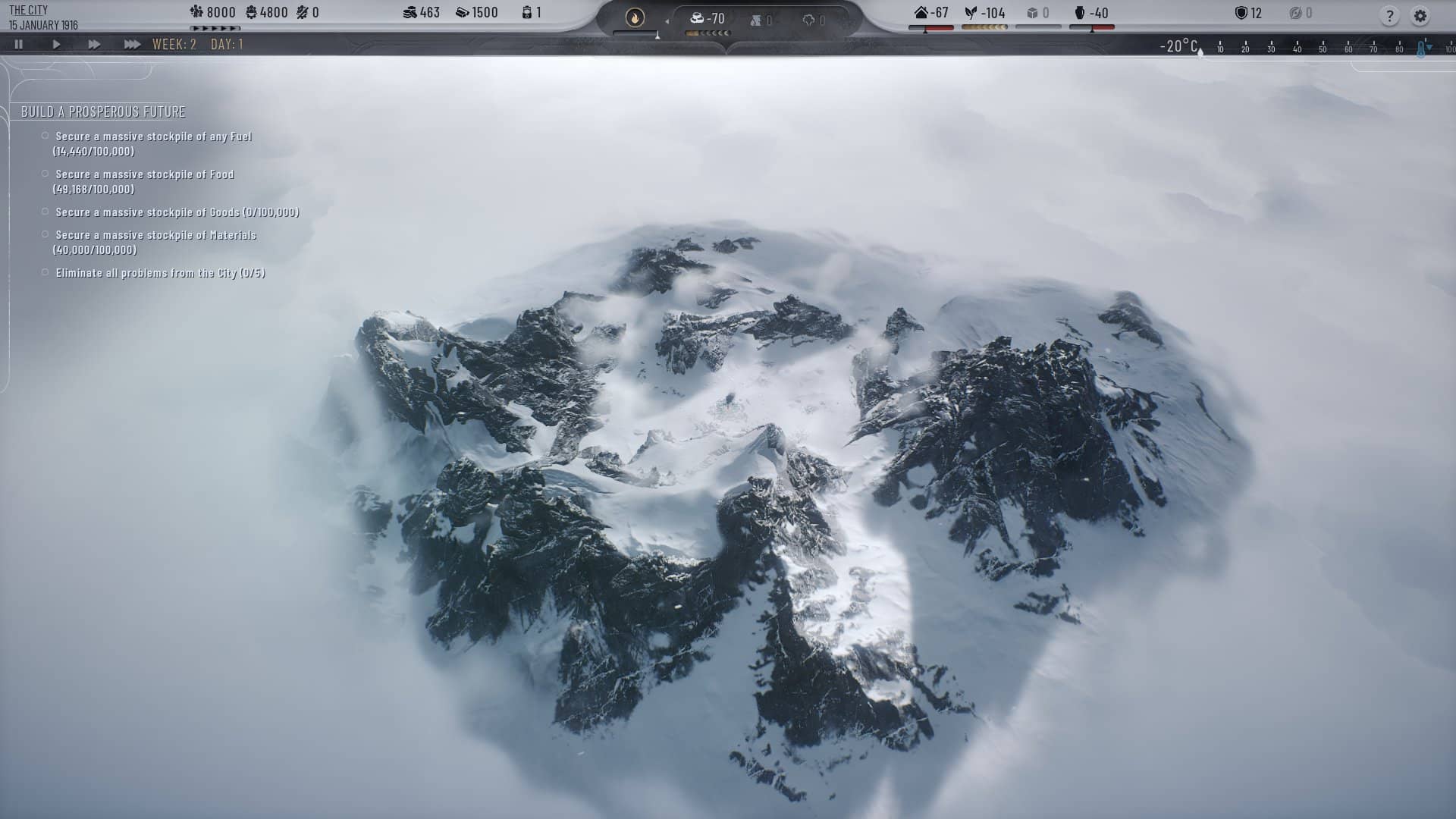The width and height of the screenshot is (1456, 819).
Task: Check the steam fuel resource icon
Action: pyautogui.click(x=814, y=20)
